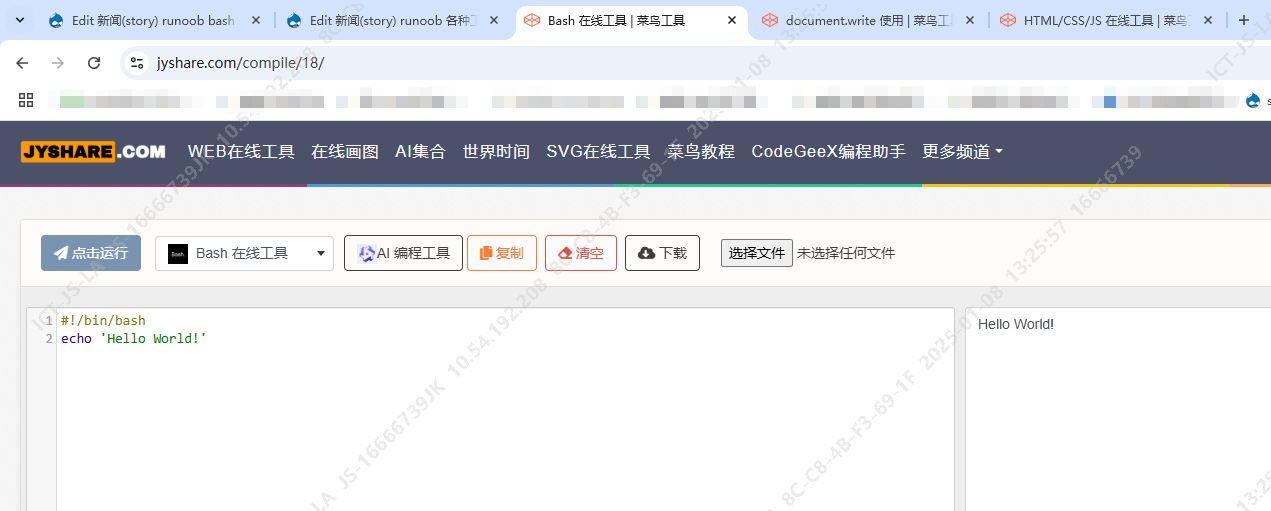Open the apps grid in bookmarks bar

(x=26, y=100)
